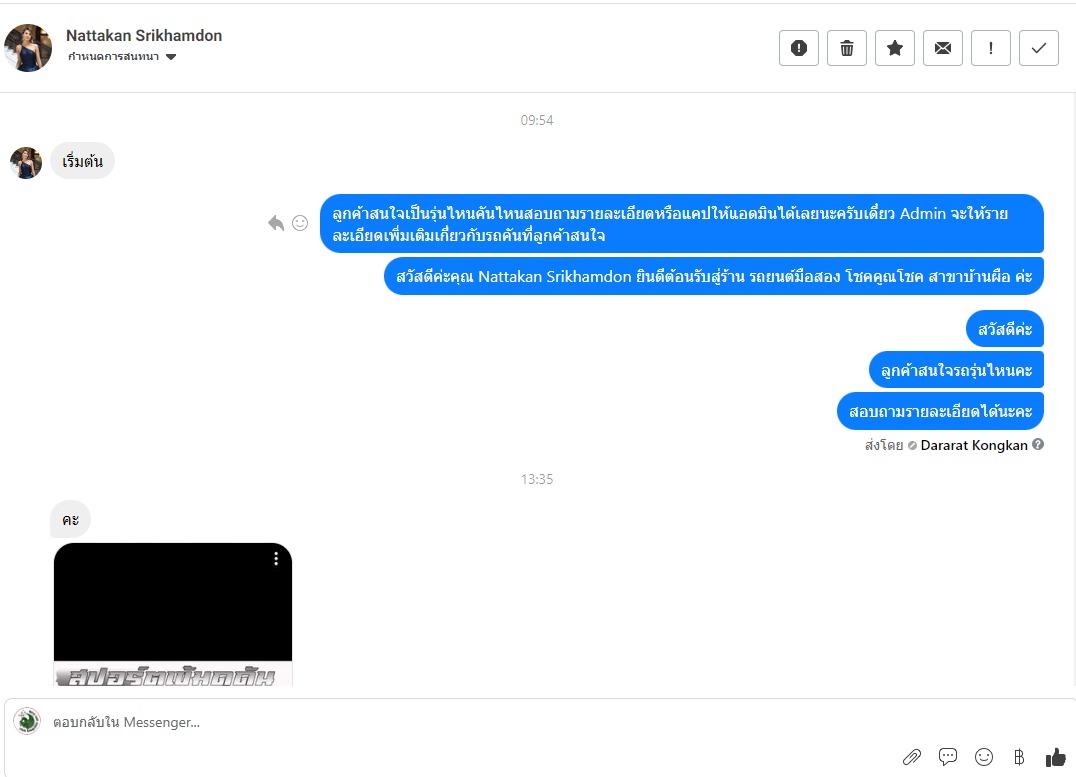This screenshot has width=1076, height=777.
Task: Delete conversation using trash can icon
Action: [x=847, y=48]
